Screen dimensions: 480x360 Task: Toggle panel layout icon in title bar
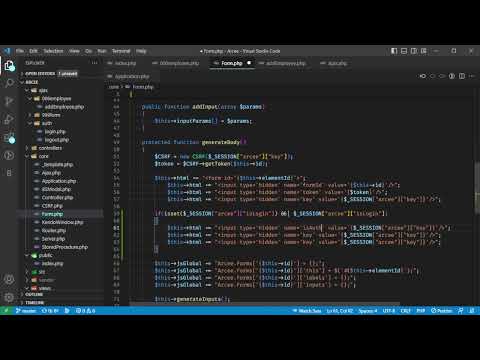tap(404, 51)
